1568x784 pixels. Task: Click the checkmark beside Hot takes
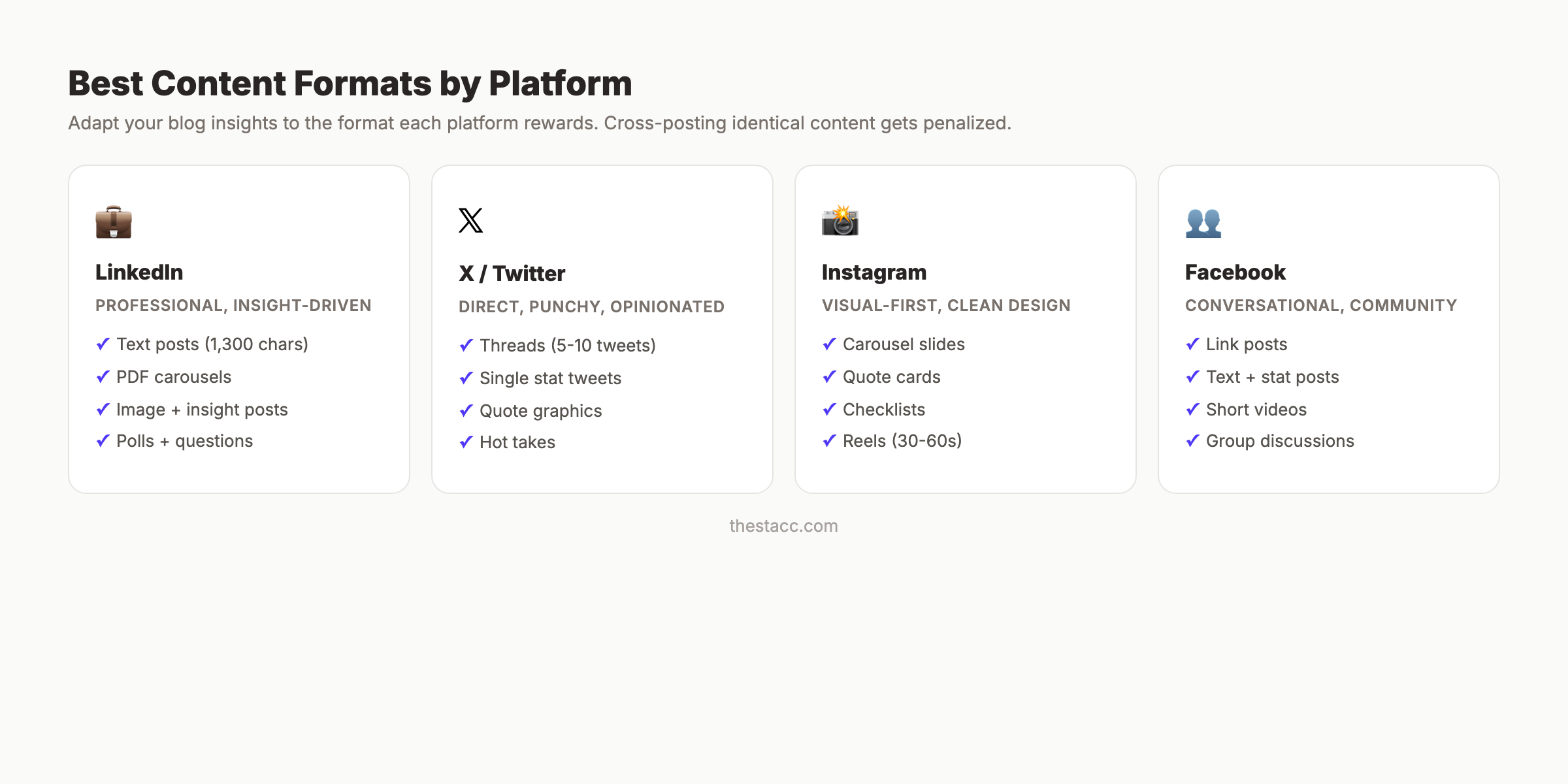point(466,442)
